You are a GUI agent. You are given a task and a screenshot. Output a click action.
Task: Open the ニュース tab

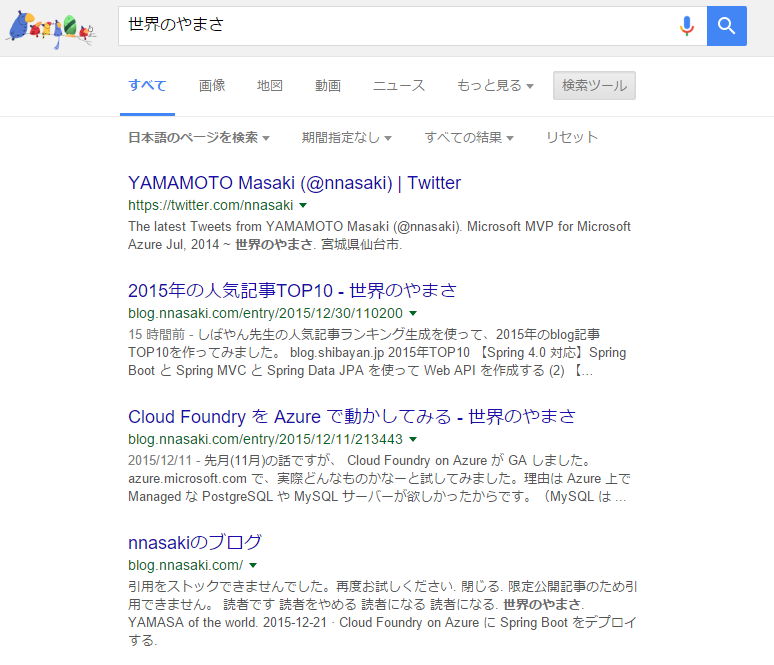point(398,85)
